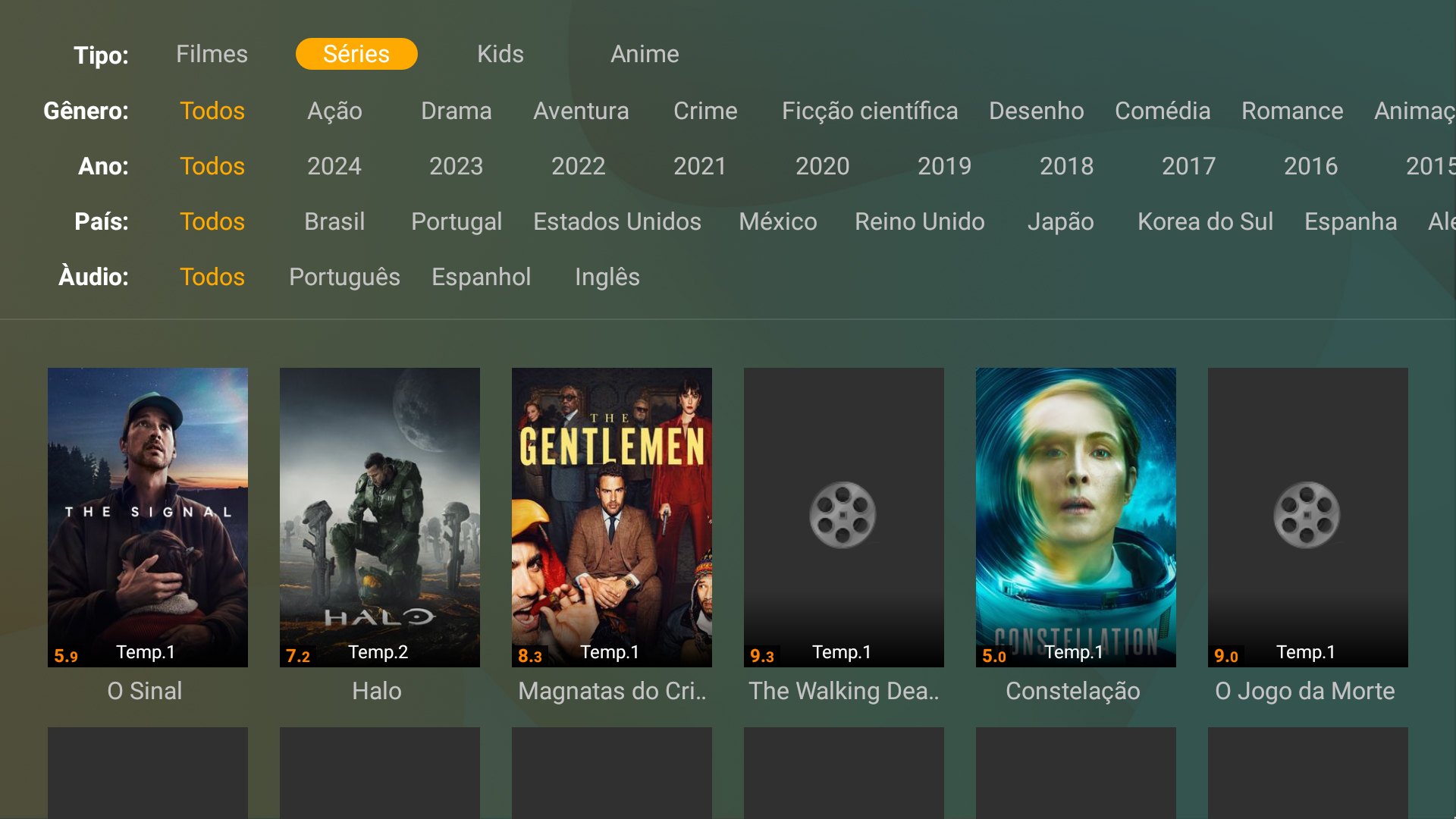Viewport: 1456px width, 819px height.
Task: Choose Português audio filter
Action: pyautogui.click(x=345, y=277)
